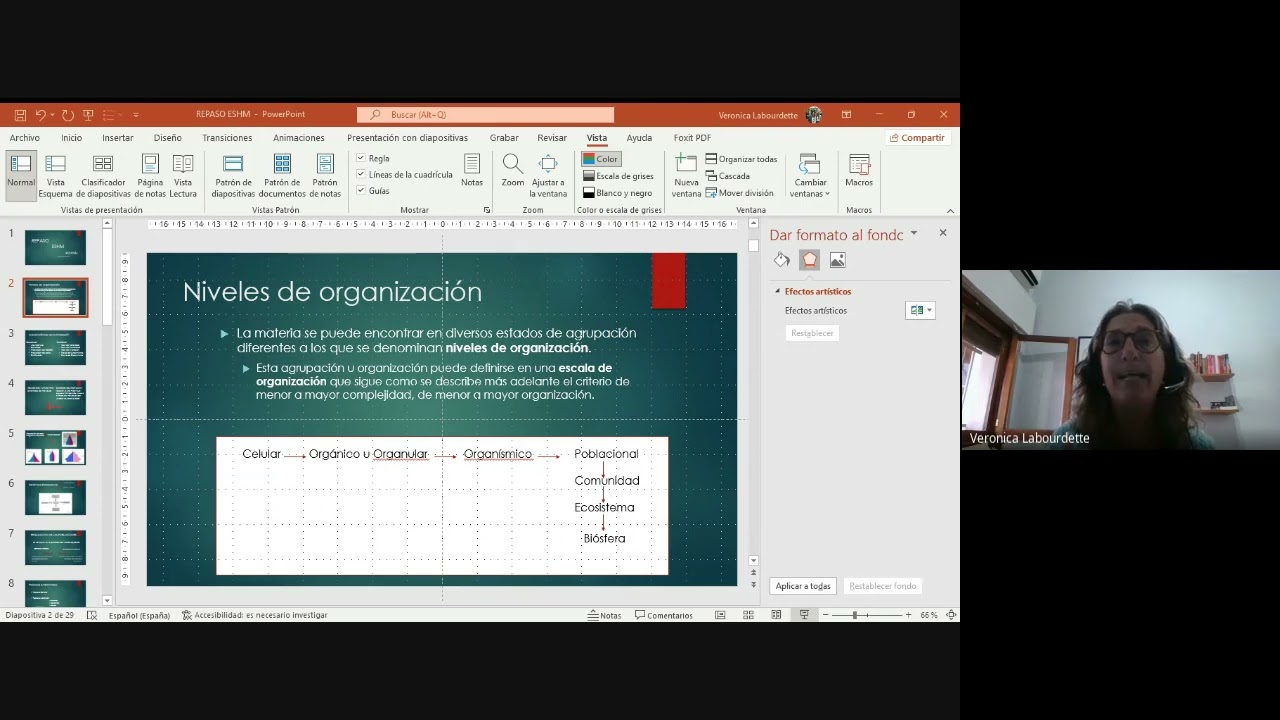Select the Imagen tab in format pane
Viewport: 1280px width, 720px height.
pos(837,260)
